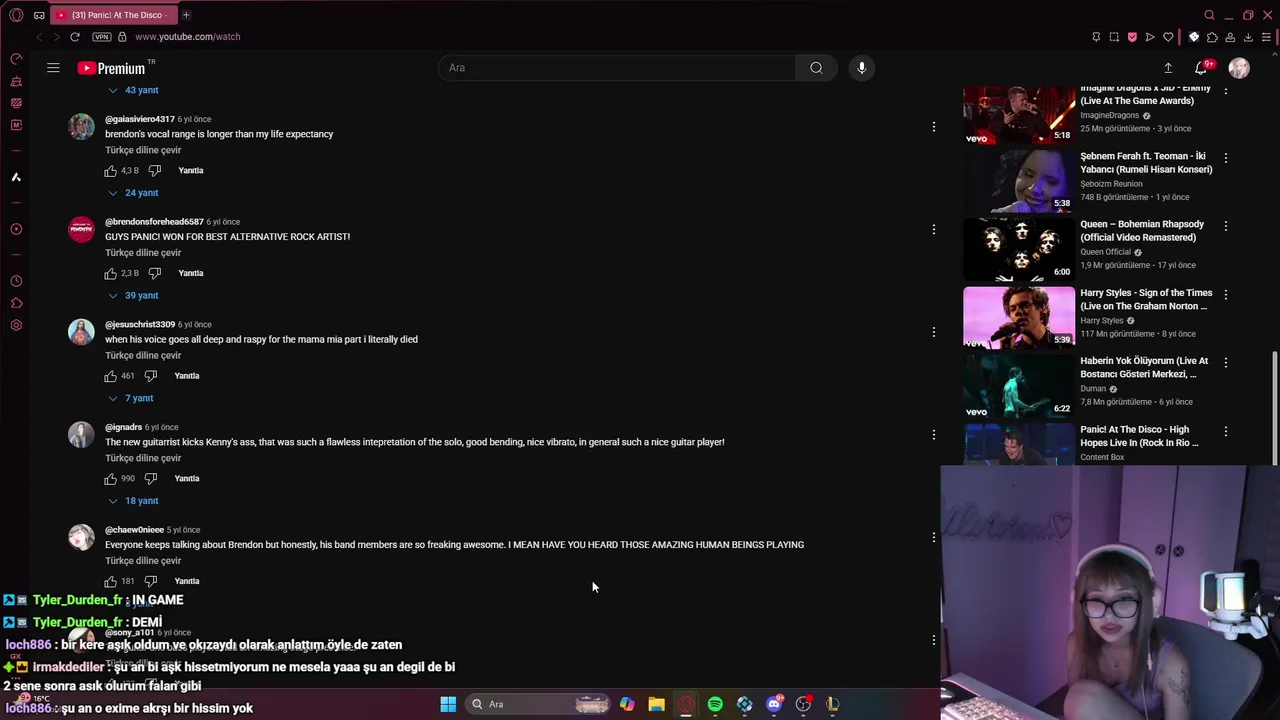The image size is (1280, 720).
Task: Open Panic! At The Disco High Hopes title
Action: tap(1139, 436)
